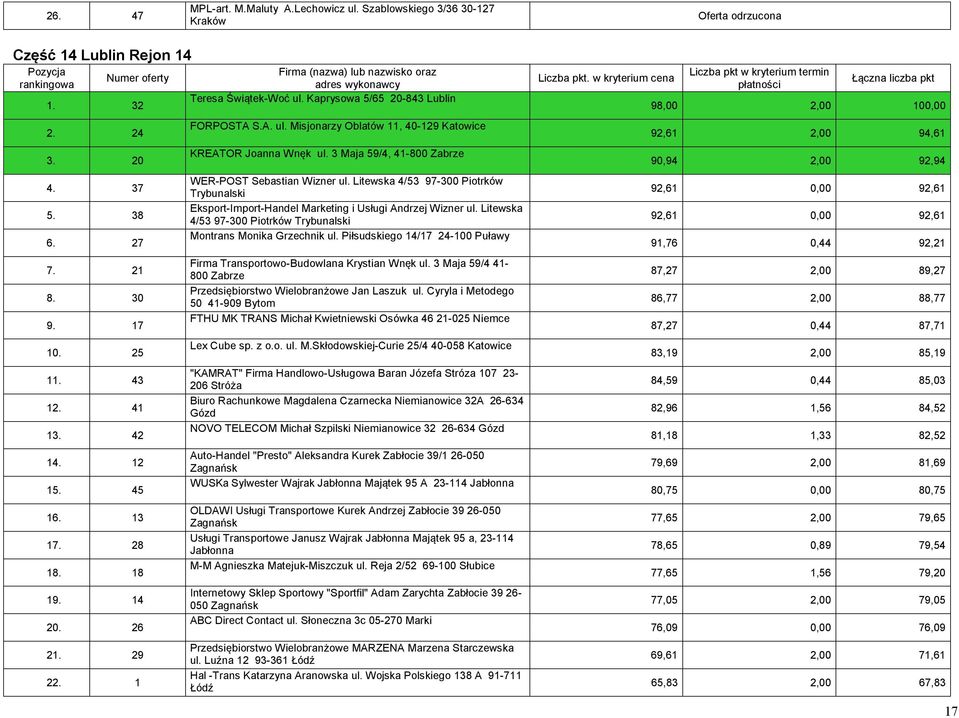Click the 'ABC Direct Contact' entry

click(357, 627)
